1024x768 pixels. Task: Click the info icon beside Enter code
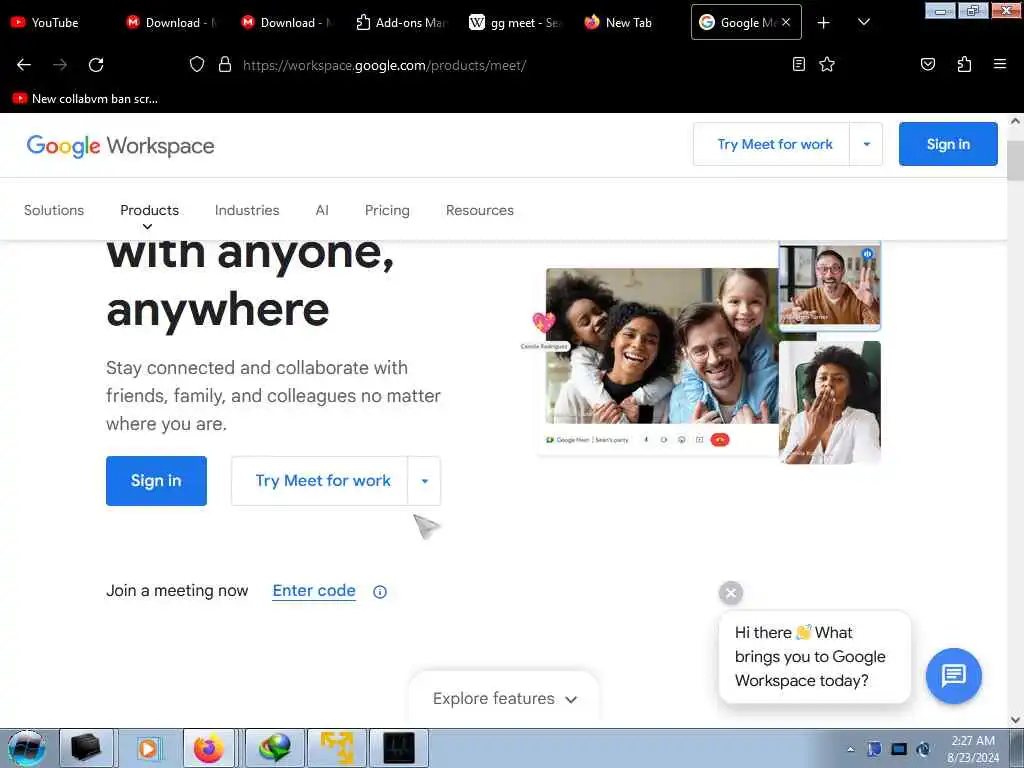[379, 592]
